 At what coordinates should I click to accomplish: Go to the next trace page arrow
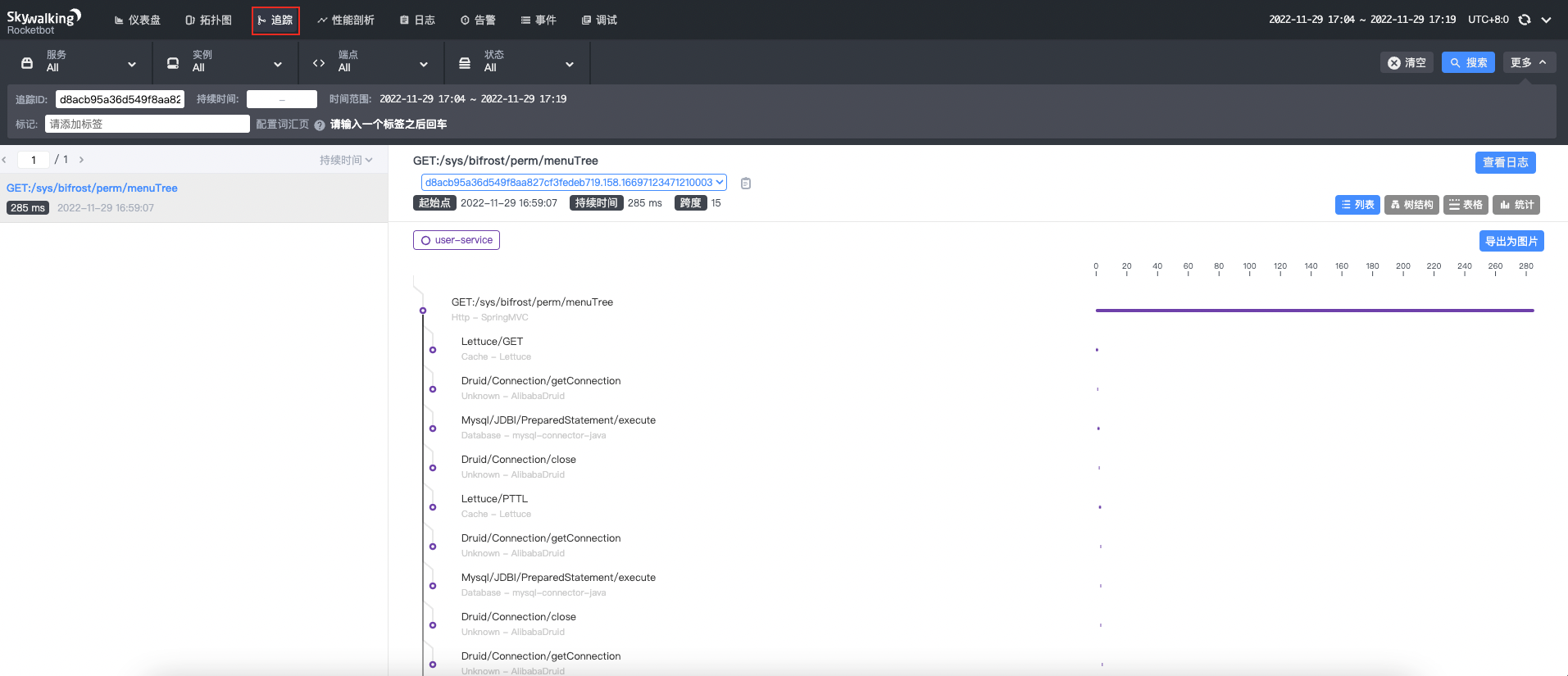pyautogui.click(x=81, y=160)
